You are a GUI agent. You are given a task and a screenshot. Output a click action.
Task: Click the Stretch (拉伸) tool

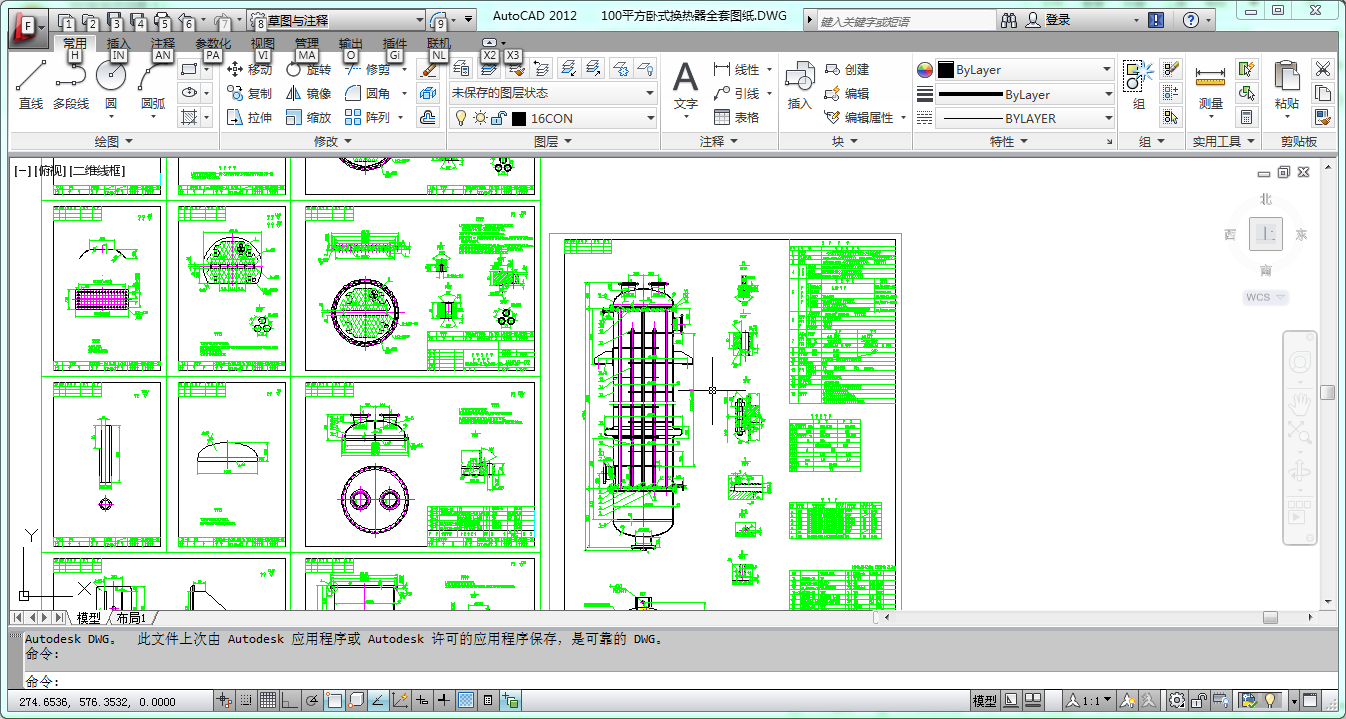click(249, 117)
